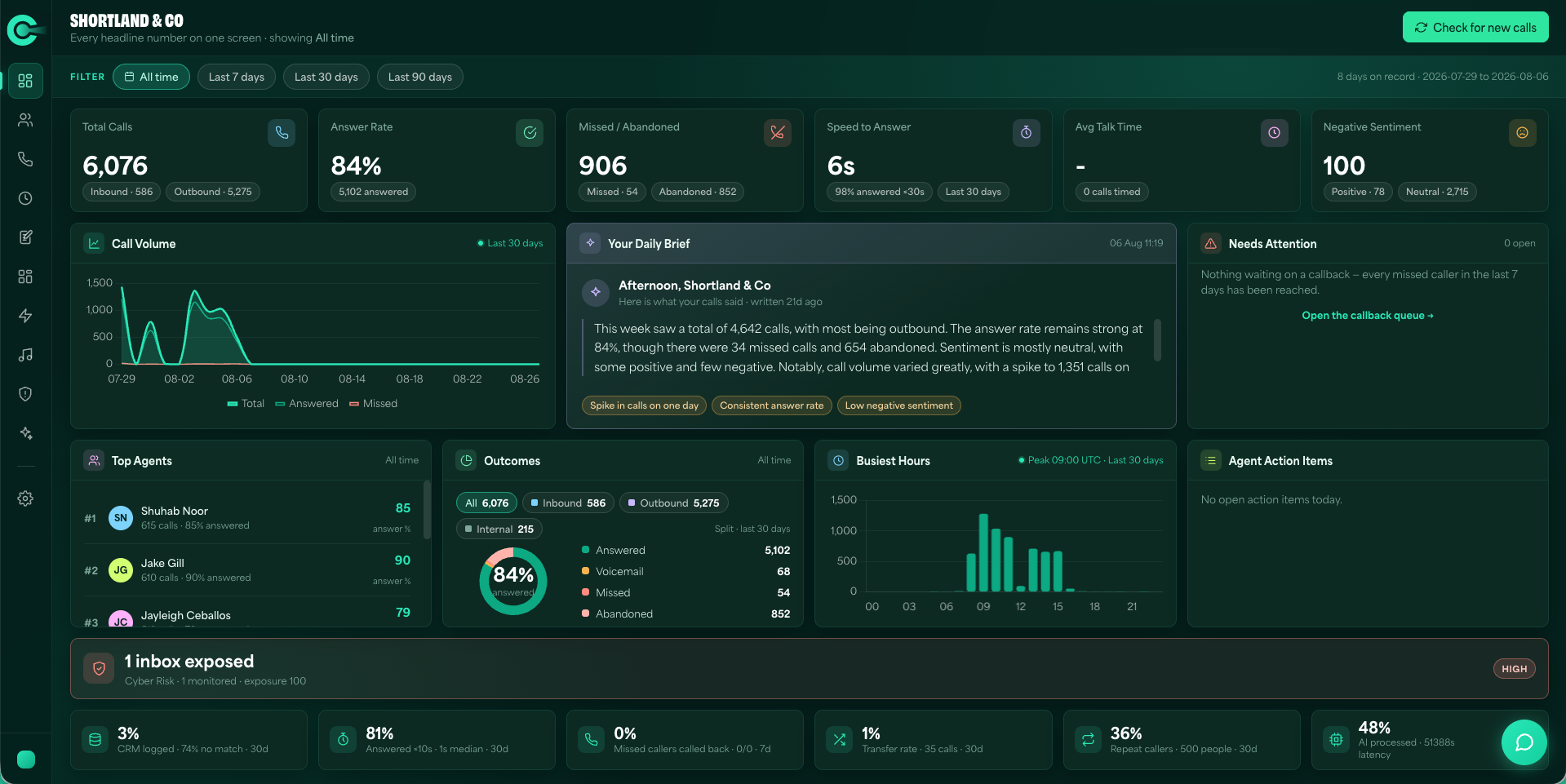The width and height of the screenshot is (1566, 784).
Task: Open the chat bubble widget
Action: tap(1524, 742)
